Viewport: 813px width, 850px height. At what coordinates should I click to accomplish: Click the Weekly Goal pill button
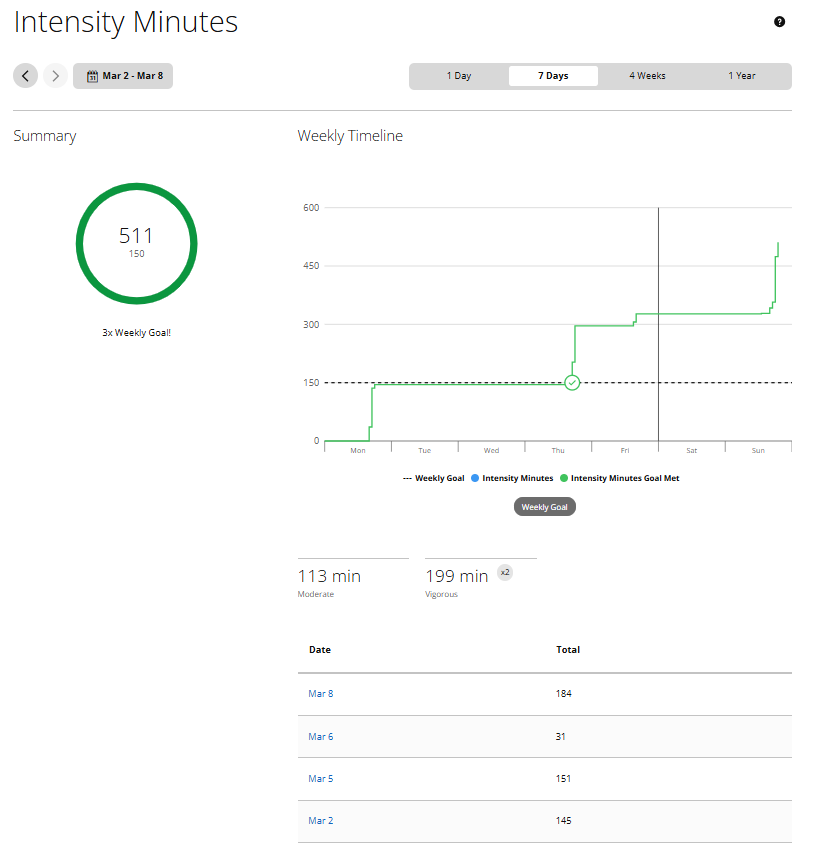[x=545, y=507]
